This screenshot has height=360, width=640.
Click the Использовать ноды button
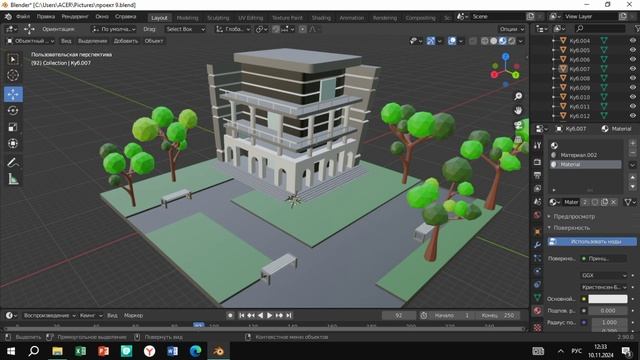pos(592,242)
